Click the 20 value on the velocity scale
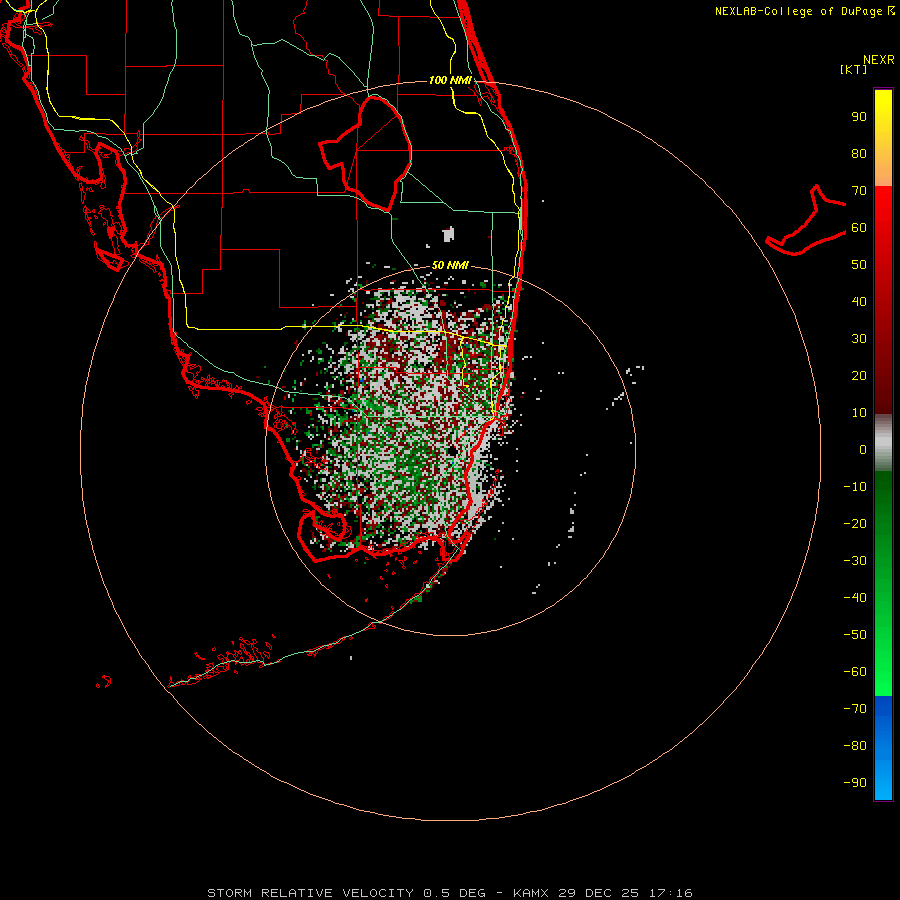 (859, 376)
